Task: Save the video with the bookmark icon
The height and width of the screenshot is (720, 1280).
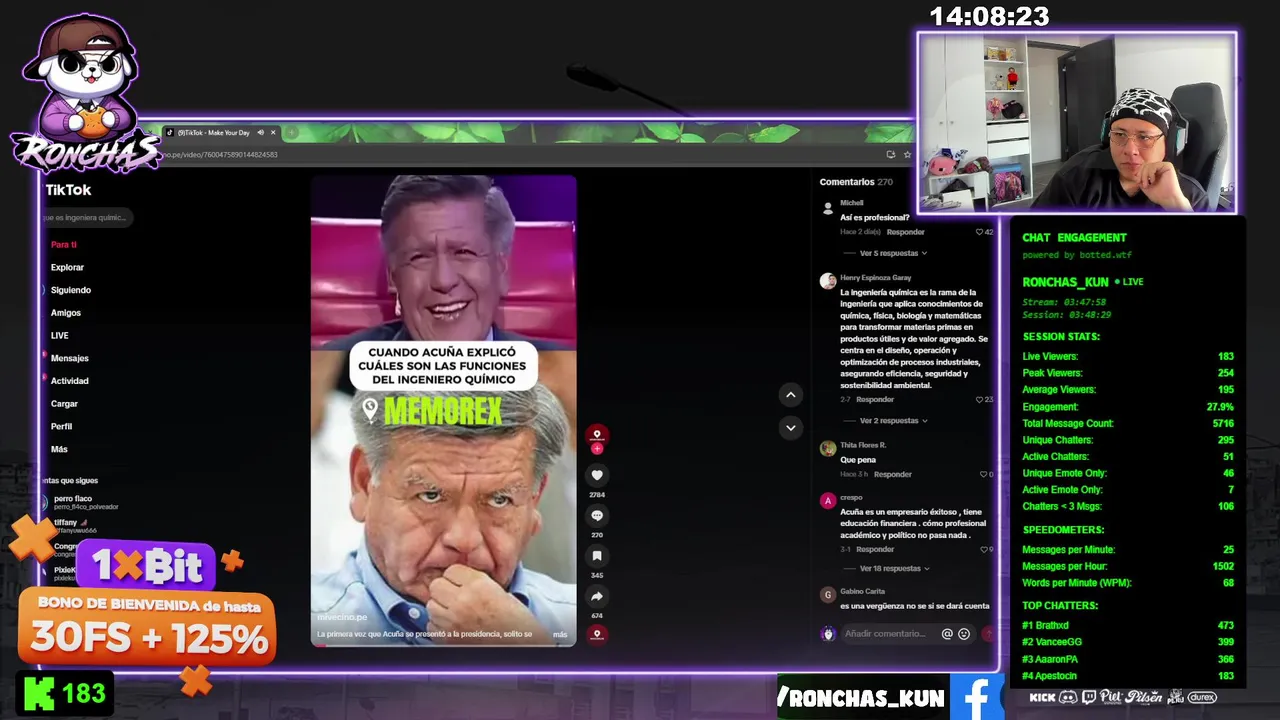Action: 597,556
